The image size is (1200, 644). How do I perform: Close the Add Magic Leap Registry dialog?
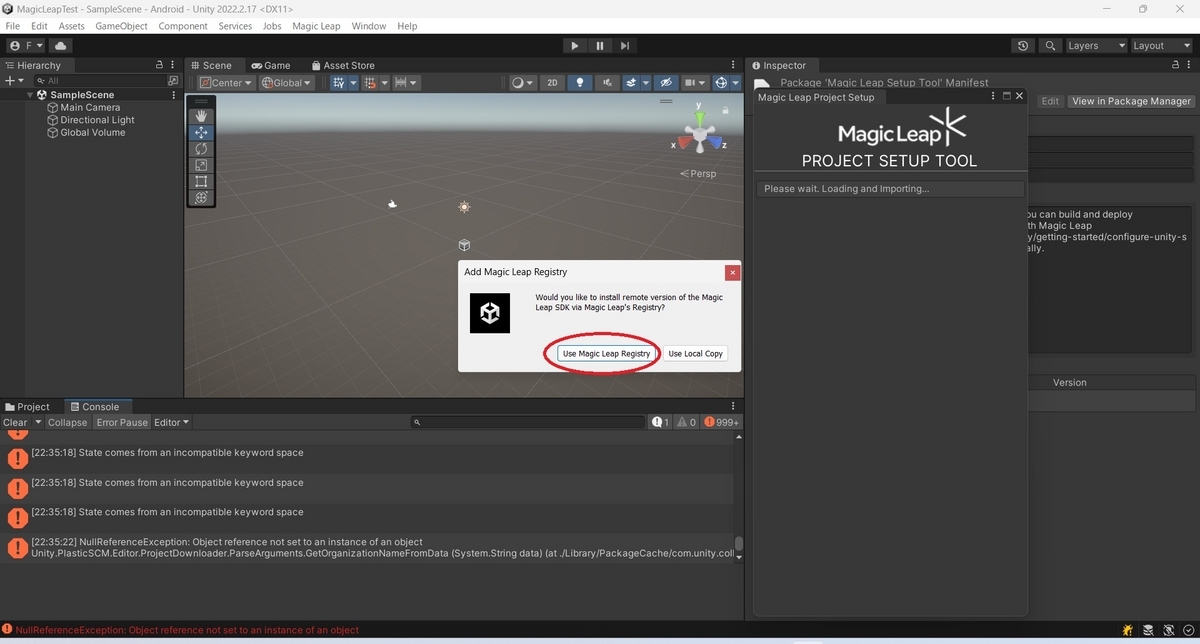pyautogui.click(x=733, y=272)
